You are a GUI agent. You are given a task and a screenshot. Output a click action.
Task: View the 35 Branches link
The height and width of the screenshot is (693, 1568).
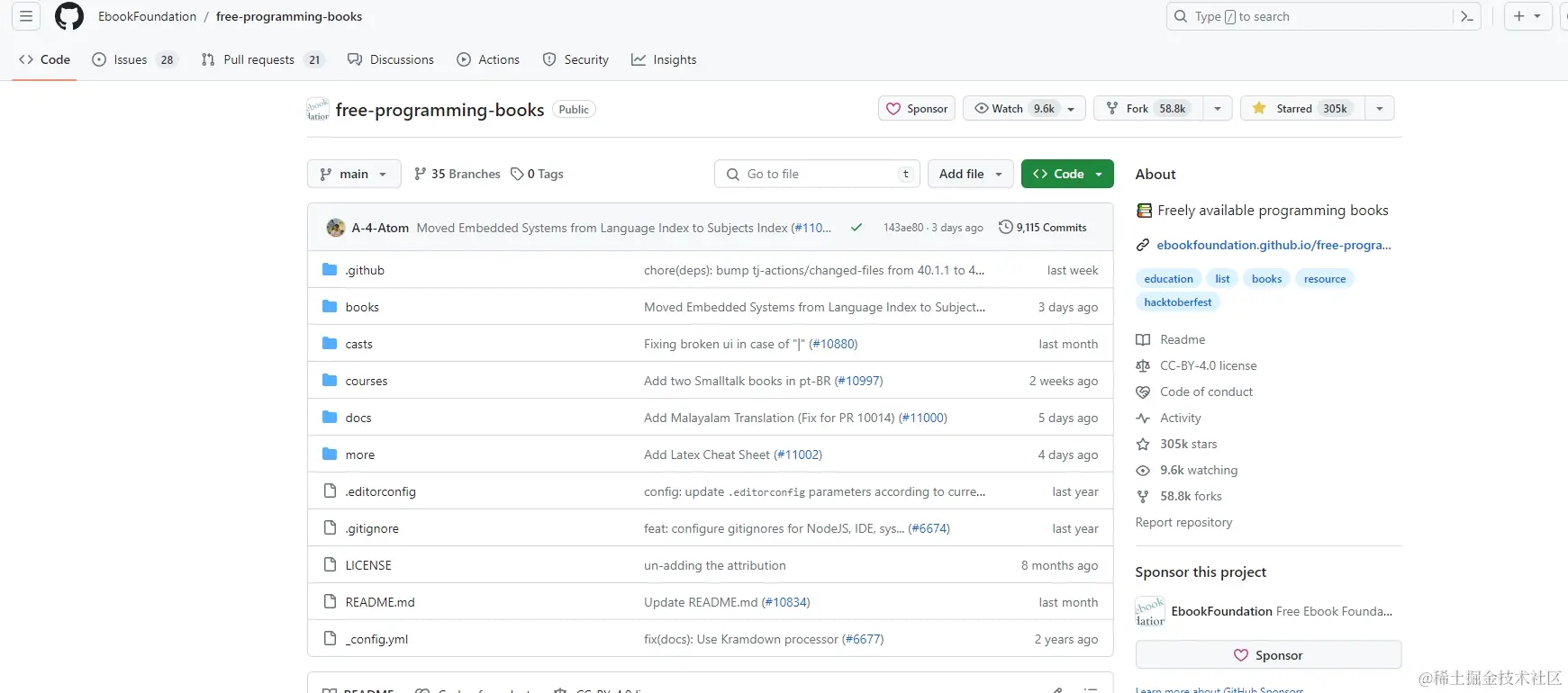458,174
